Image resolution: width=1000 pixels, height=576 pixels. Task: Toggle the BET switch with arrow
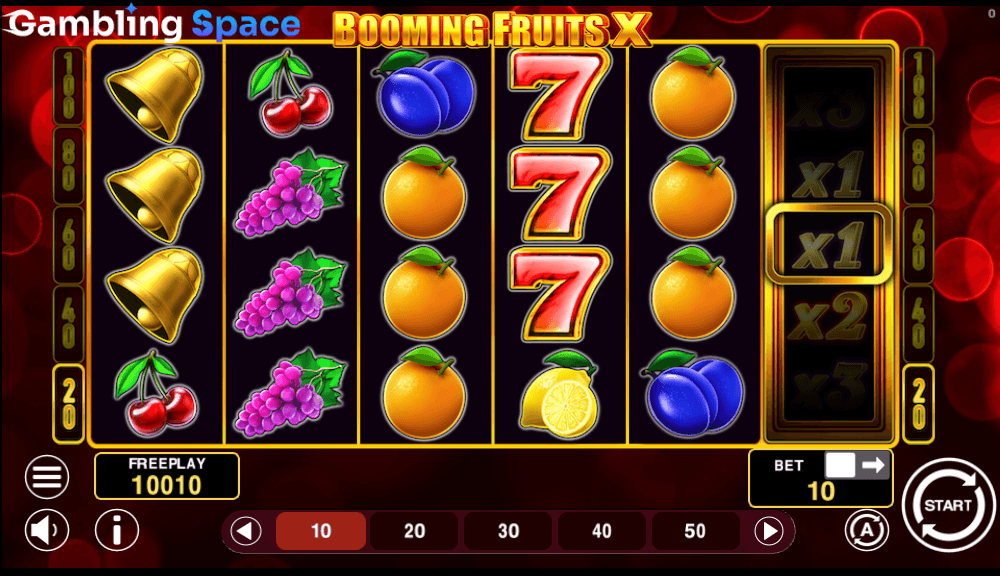(x=856, y=465)
